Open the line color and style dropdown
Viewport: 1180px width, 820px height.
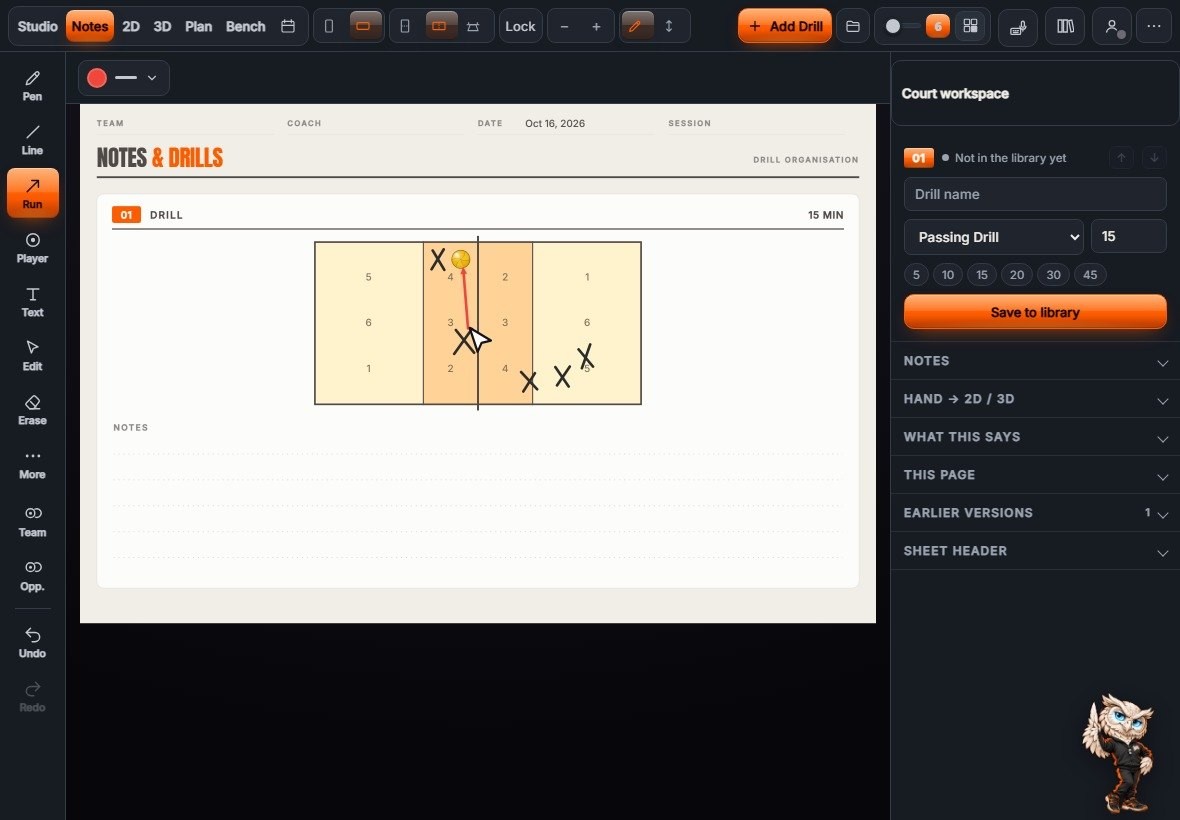click(123, 77)
